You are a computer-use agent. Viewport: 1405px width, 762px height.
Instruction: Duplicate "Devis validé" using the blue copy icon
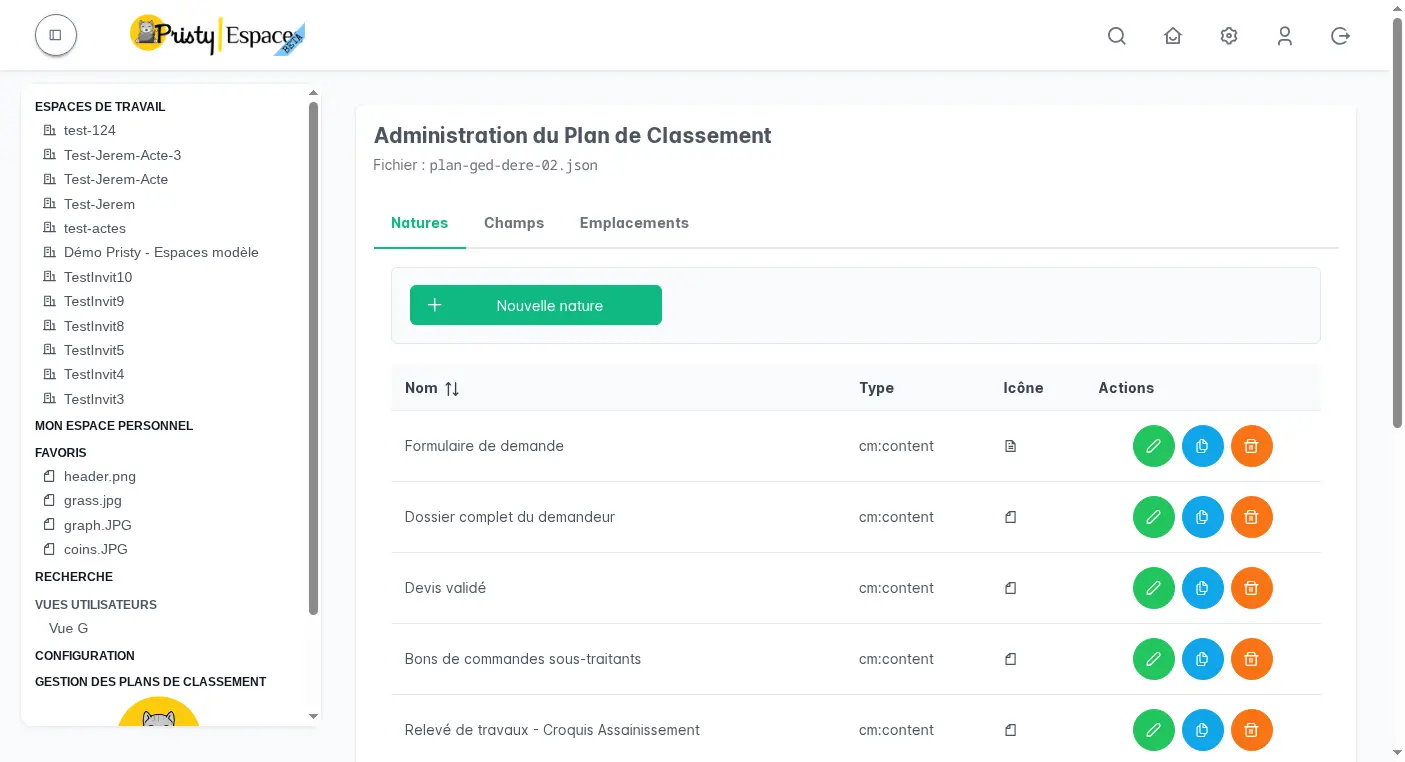point(1203,588)
